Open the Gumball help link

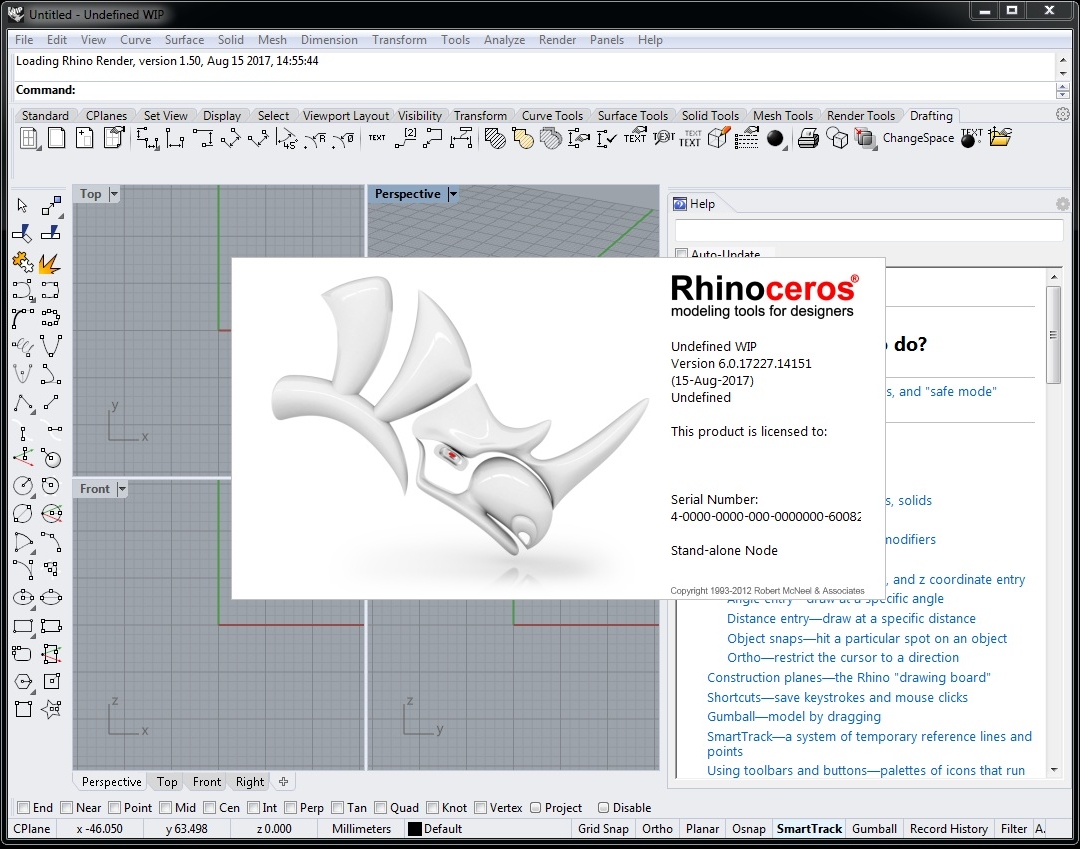point(794,717)
